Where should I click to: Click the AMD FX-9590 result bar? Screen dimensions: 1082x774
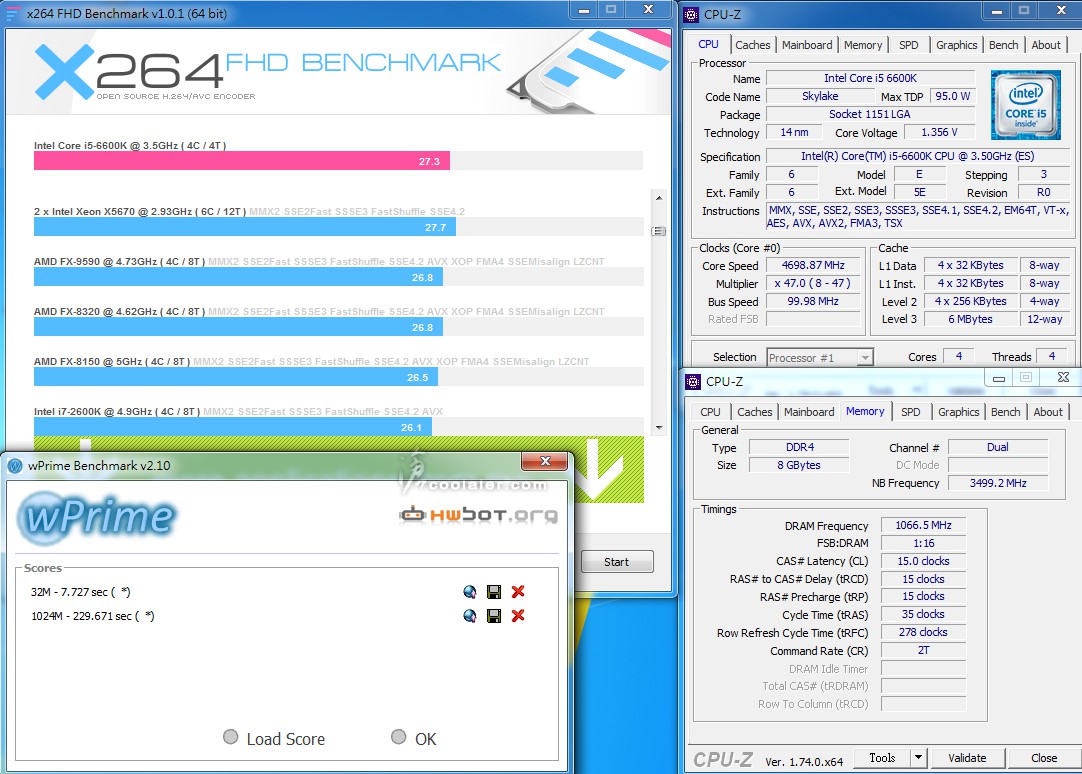pyautogui.click(x=238, y=277)
